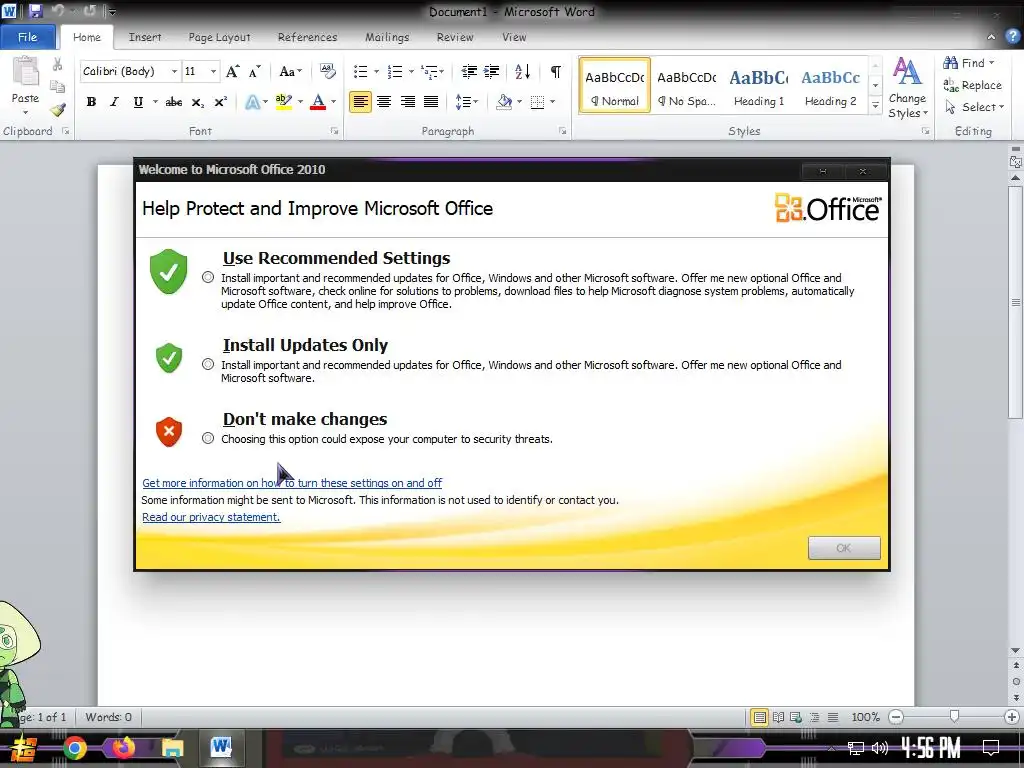Align text left

tap(360, 102)
